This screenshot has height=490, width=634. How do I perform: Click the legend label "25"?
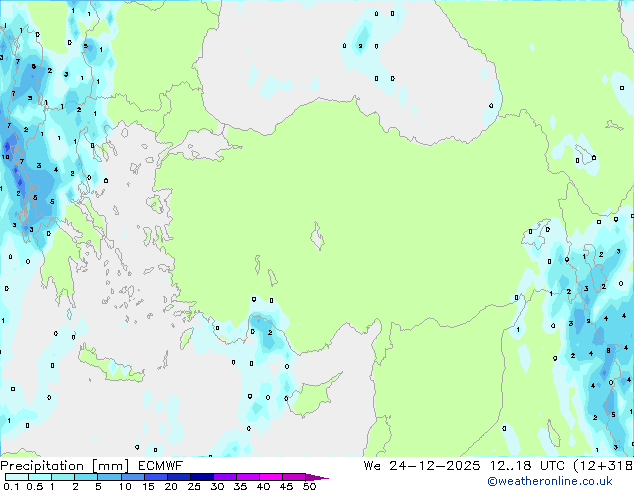click(x=194, y=486)
